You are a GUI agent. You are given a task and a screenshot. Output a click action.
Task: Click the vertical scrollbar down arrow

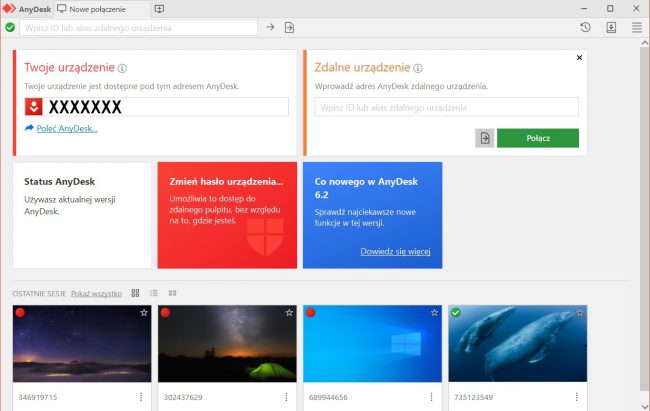click(x=645, y=406)
